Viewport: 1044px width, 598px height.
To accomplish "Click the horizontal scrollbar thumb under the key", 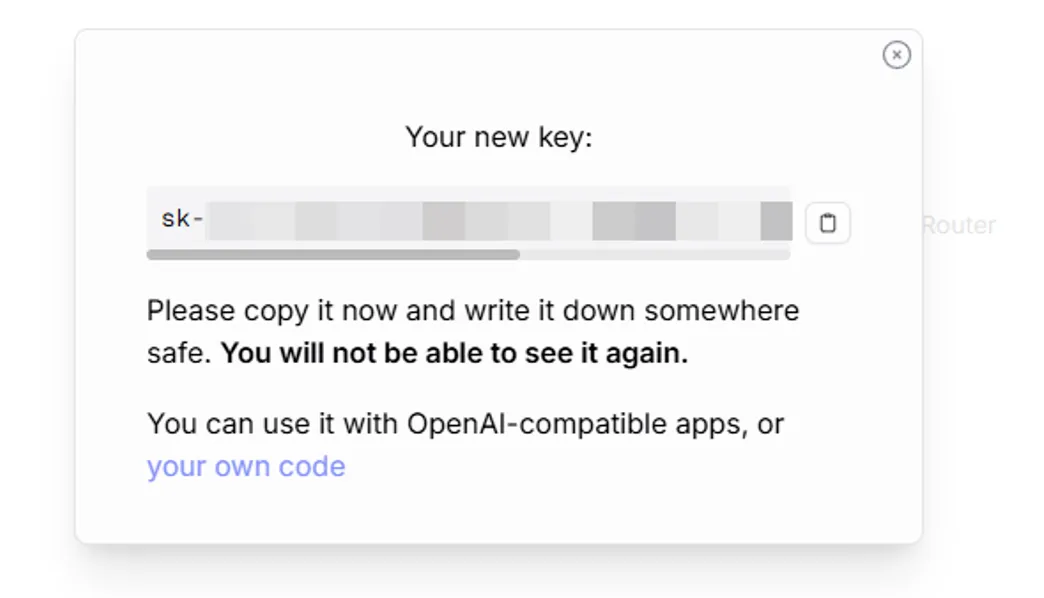I will pos(332,255).
